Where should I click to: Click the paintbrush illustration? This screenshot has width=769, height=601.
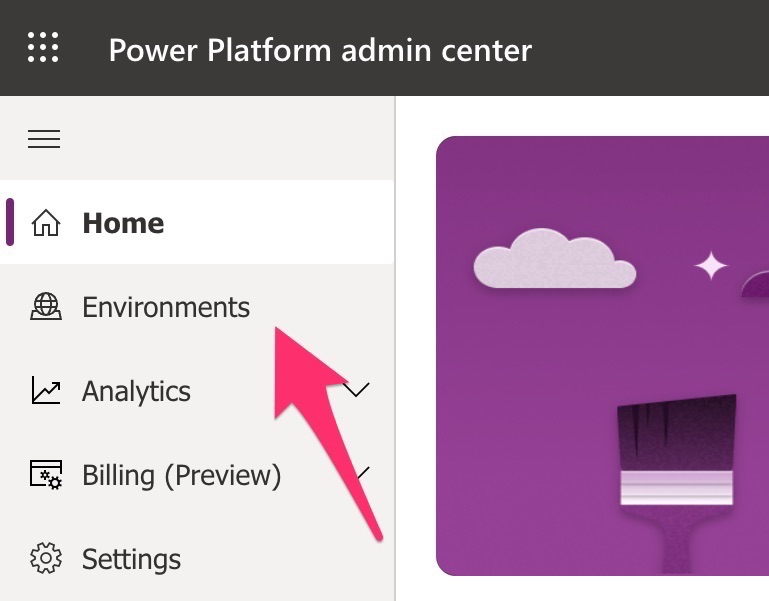[677, 483]
